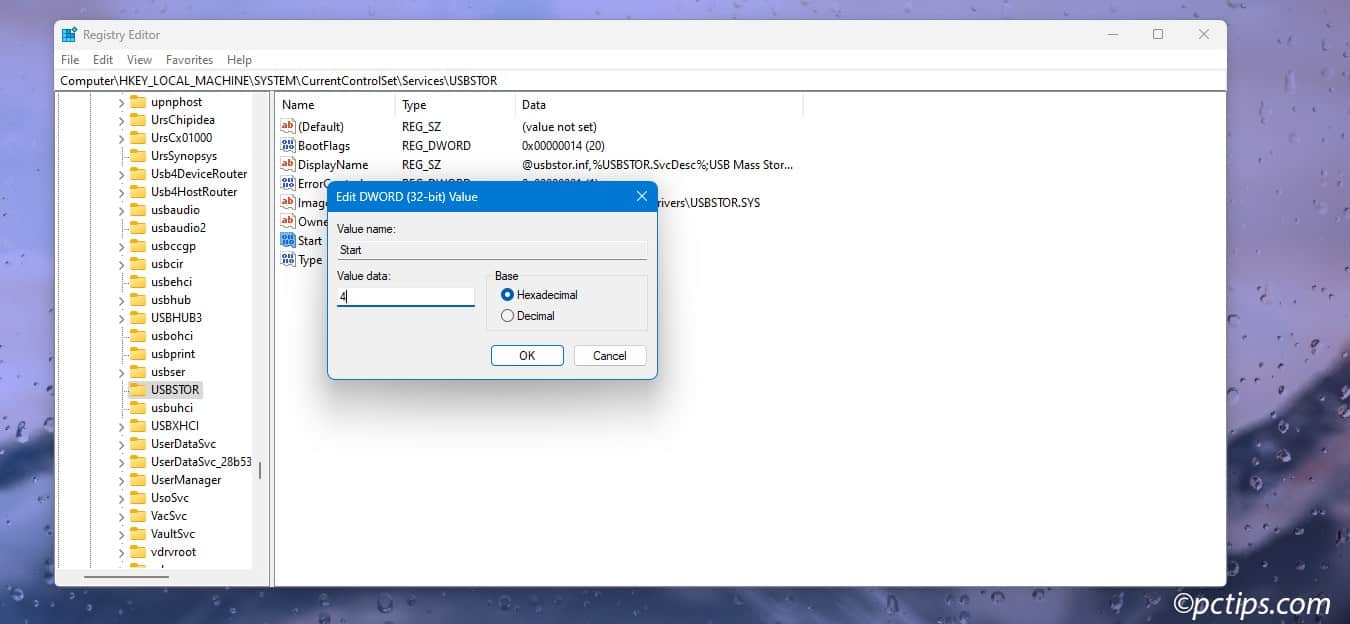The height and width of the screenshot is (624, 1350).
Task: Cancel the Edit DWORD dialog
Action: coord(609,356)
